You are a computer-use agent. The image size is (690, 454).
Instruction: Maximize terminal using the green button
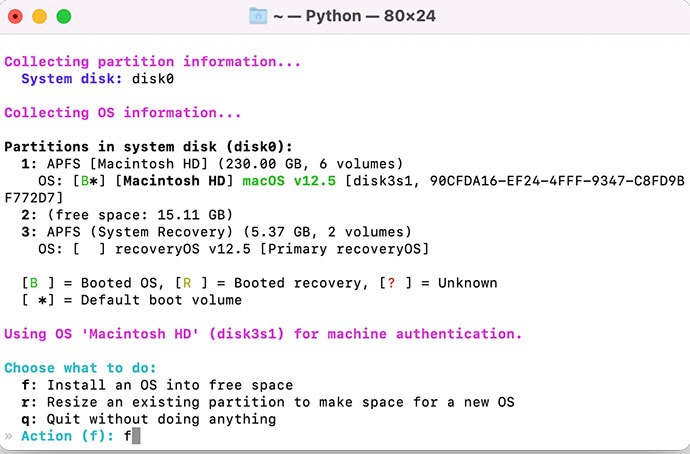point(64,17)
